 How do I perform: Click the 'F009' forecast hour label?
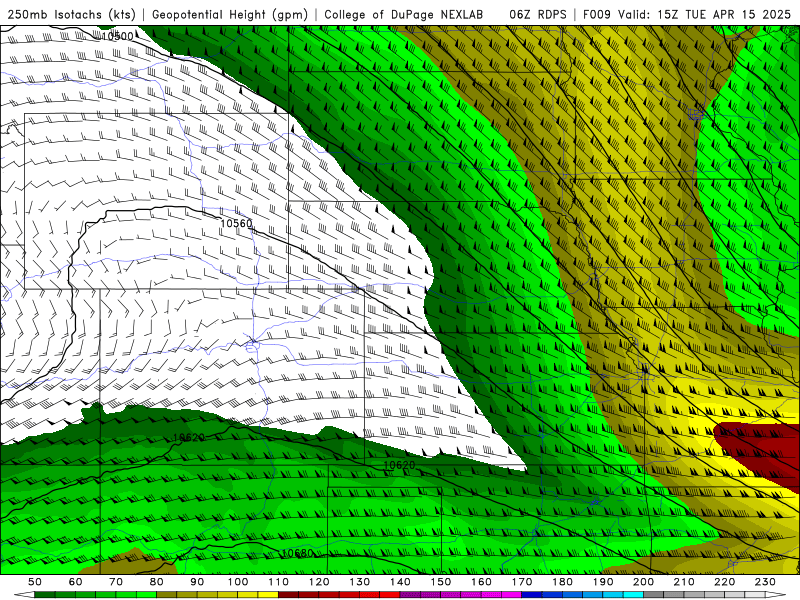coord(598,14)
